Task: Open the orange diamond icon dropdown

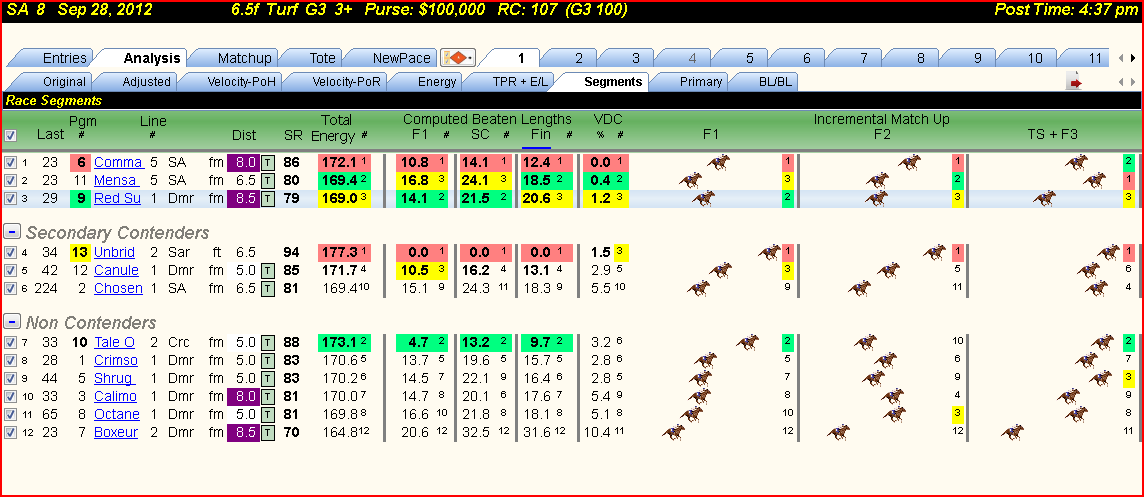Action: 459,58
